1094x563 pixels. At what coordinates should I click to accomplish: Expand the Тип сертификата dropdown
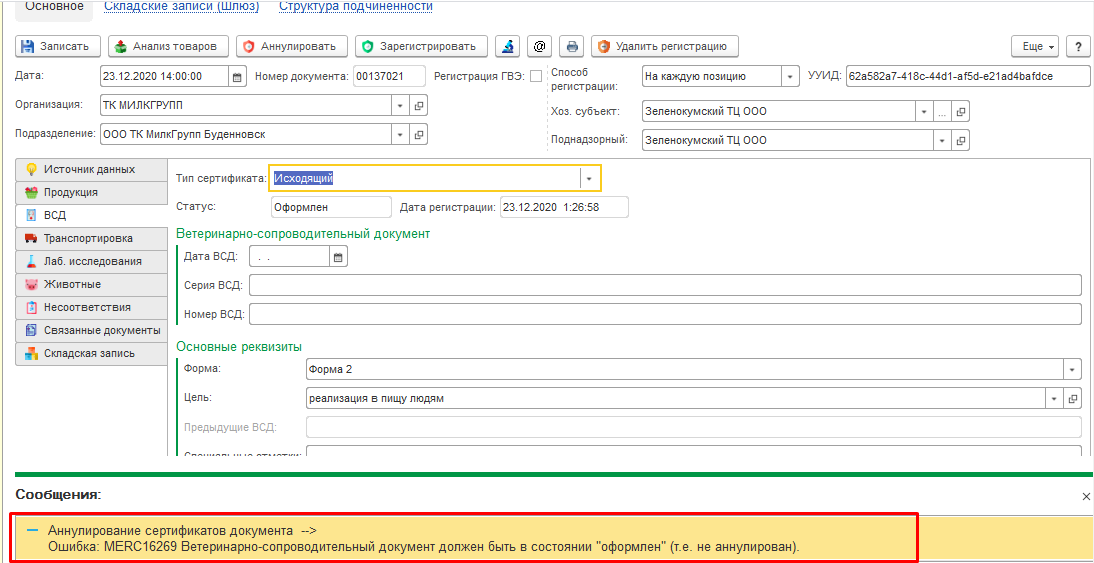589,179
